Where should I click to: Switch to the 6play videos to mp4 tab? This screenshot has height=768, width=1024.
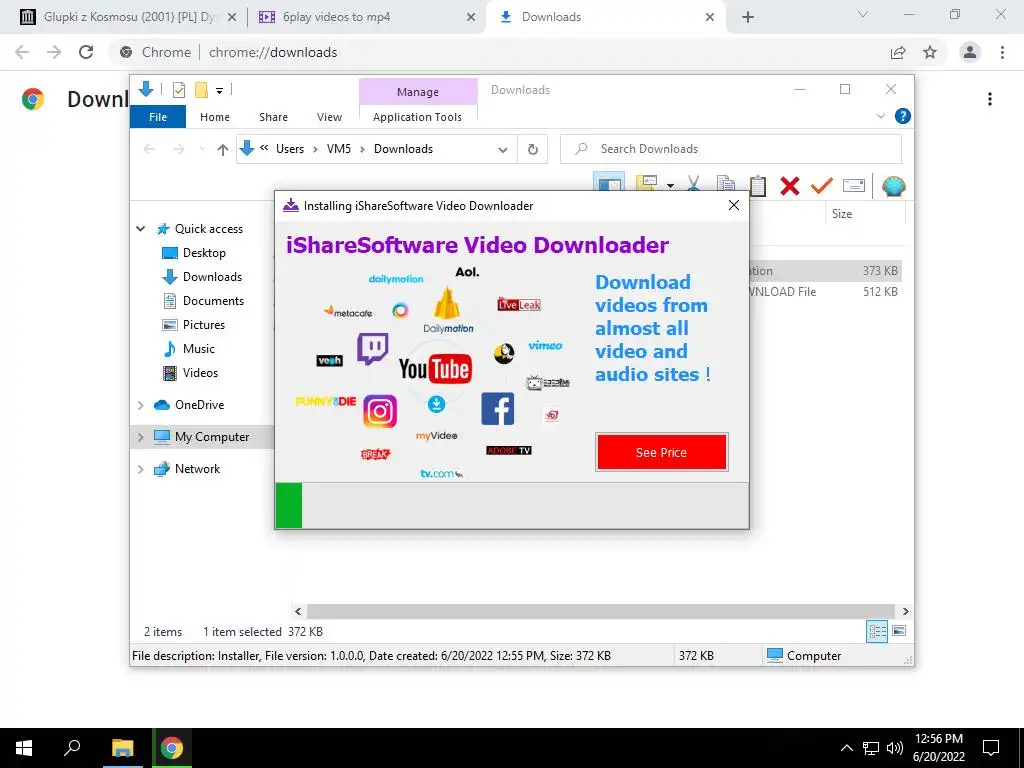click(x=366, y=17)
